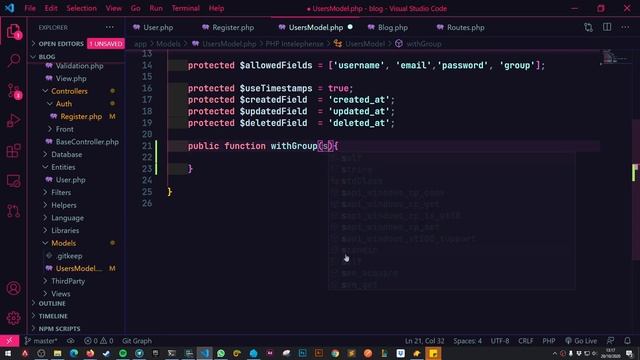Switch to the User.php tab

(x=153, y=27)
